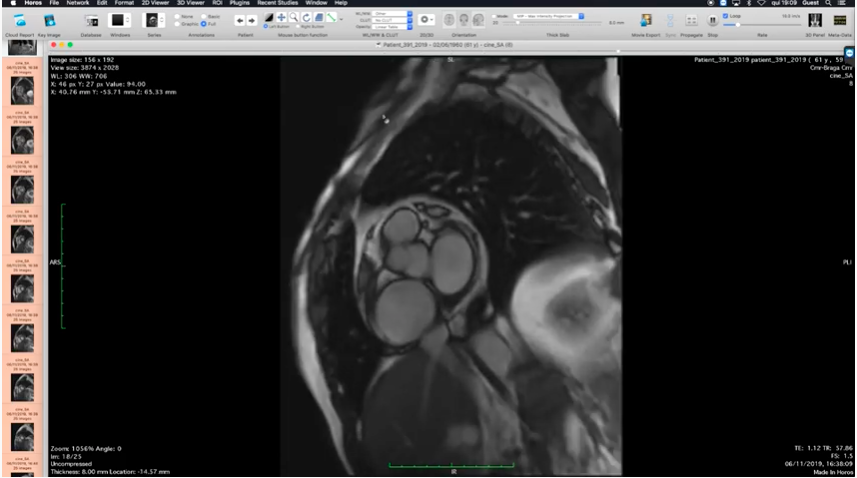
Task: Open the Meta-Data viewer
Action: click(x=840, y=21)
